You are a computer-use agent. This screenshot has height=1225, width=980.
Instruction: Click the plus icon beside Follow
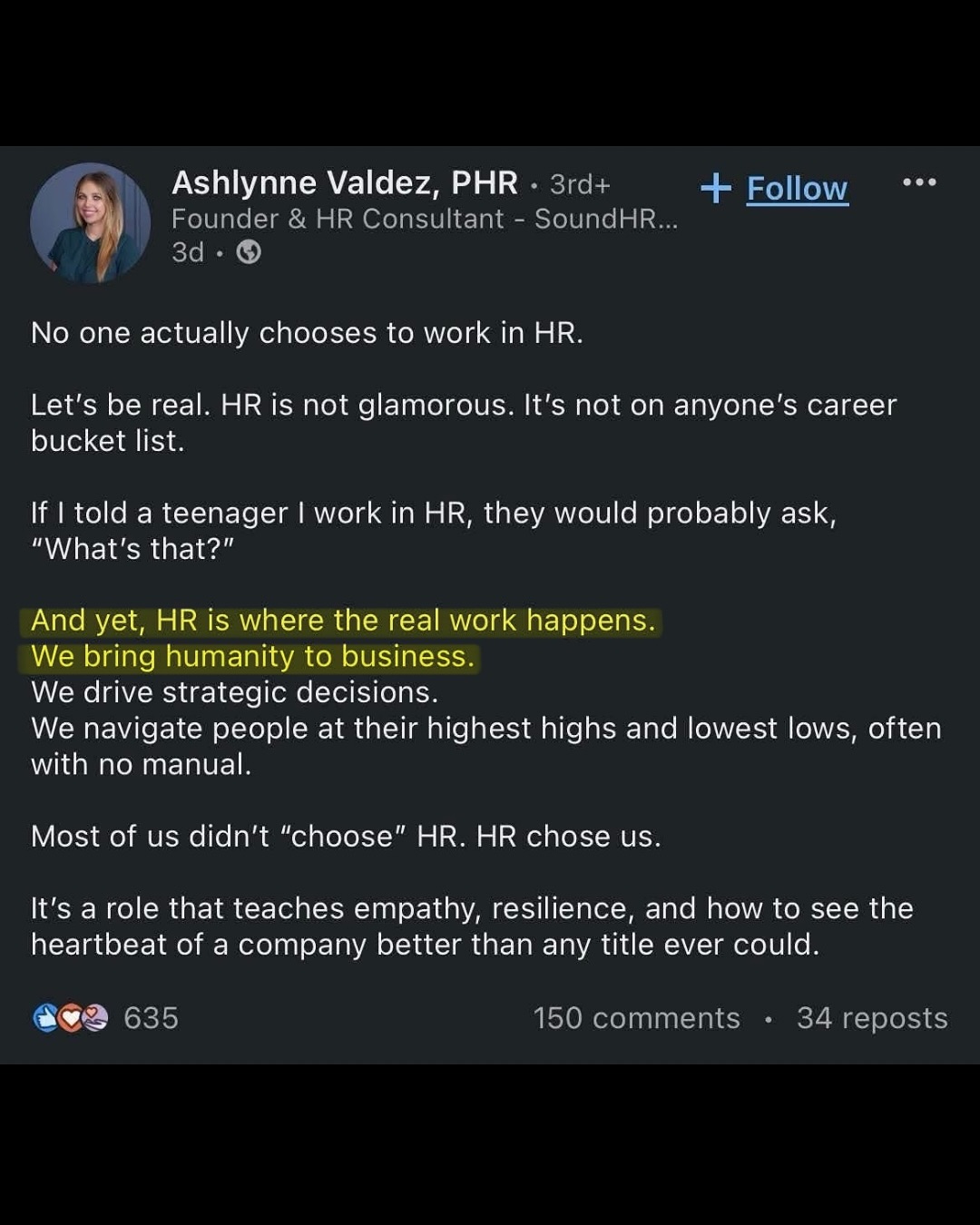click(716, 188)
